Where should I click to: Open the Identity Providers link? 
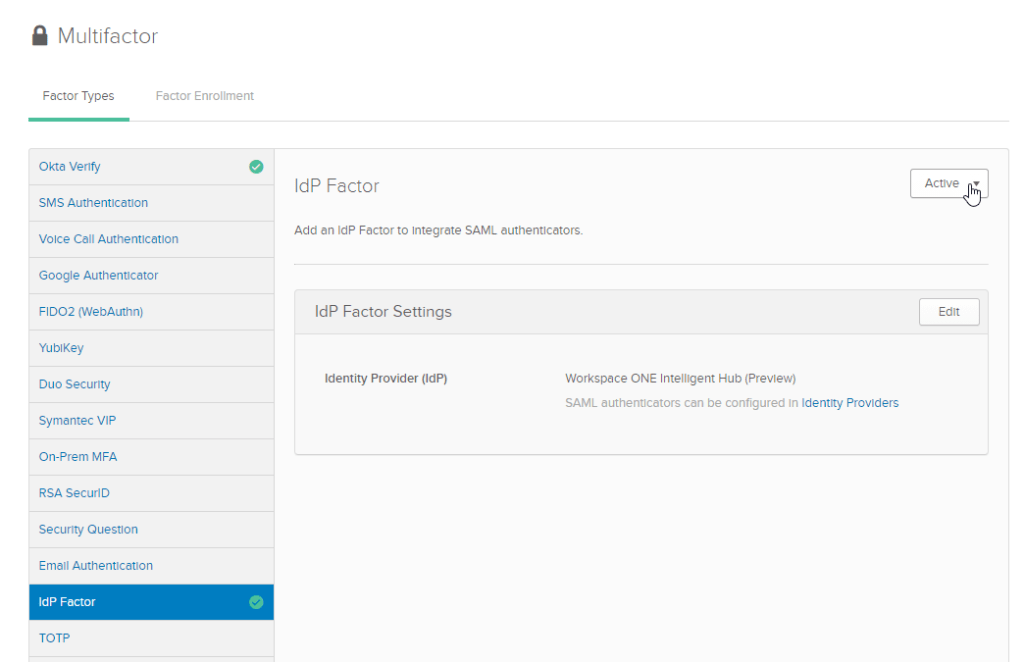[849, 403]
